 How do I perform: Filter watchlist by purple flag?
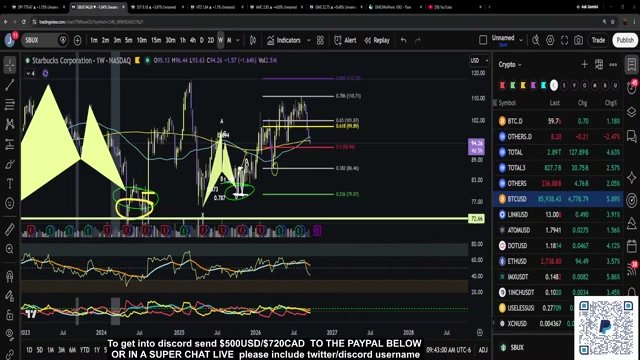pyautogui.click(x=533, y=85)
